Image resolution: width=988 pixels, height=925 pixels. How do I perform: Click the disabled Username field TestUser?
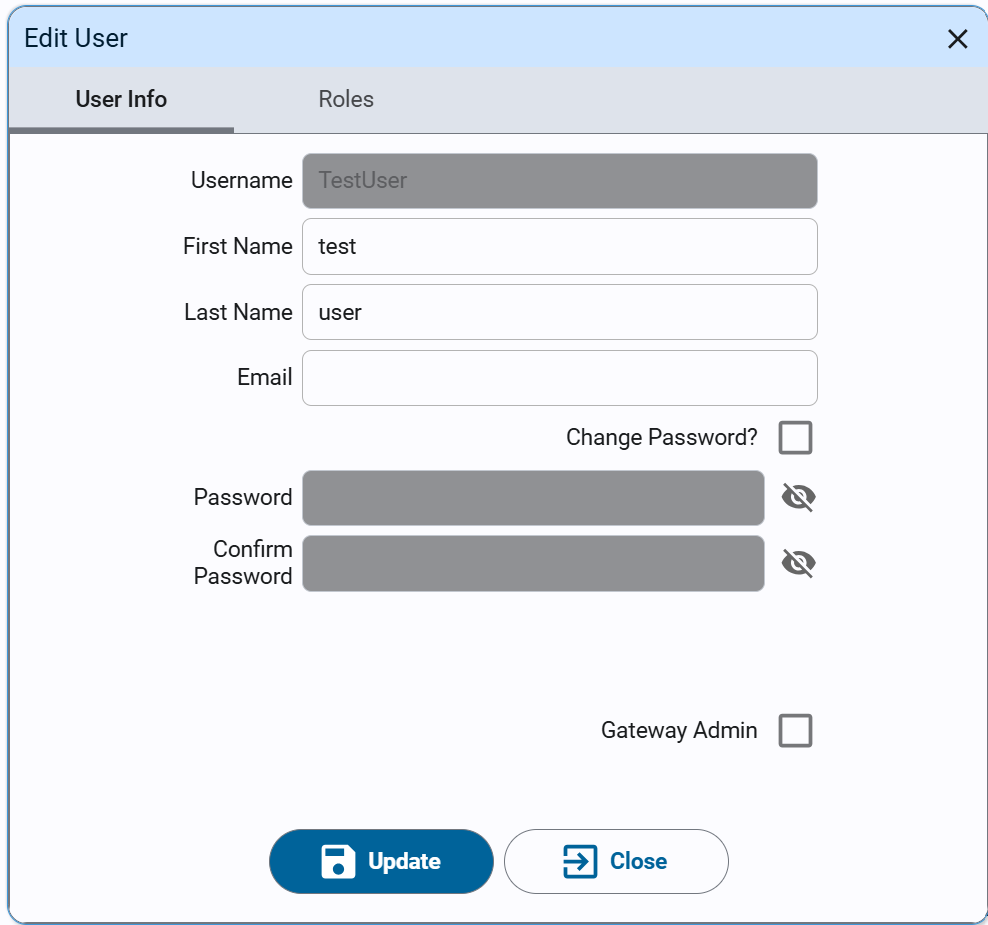[560, 181]
